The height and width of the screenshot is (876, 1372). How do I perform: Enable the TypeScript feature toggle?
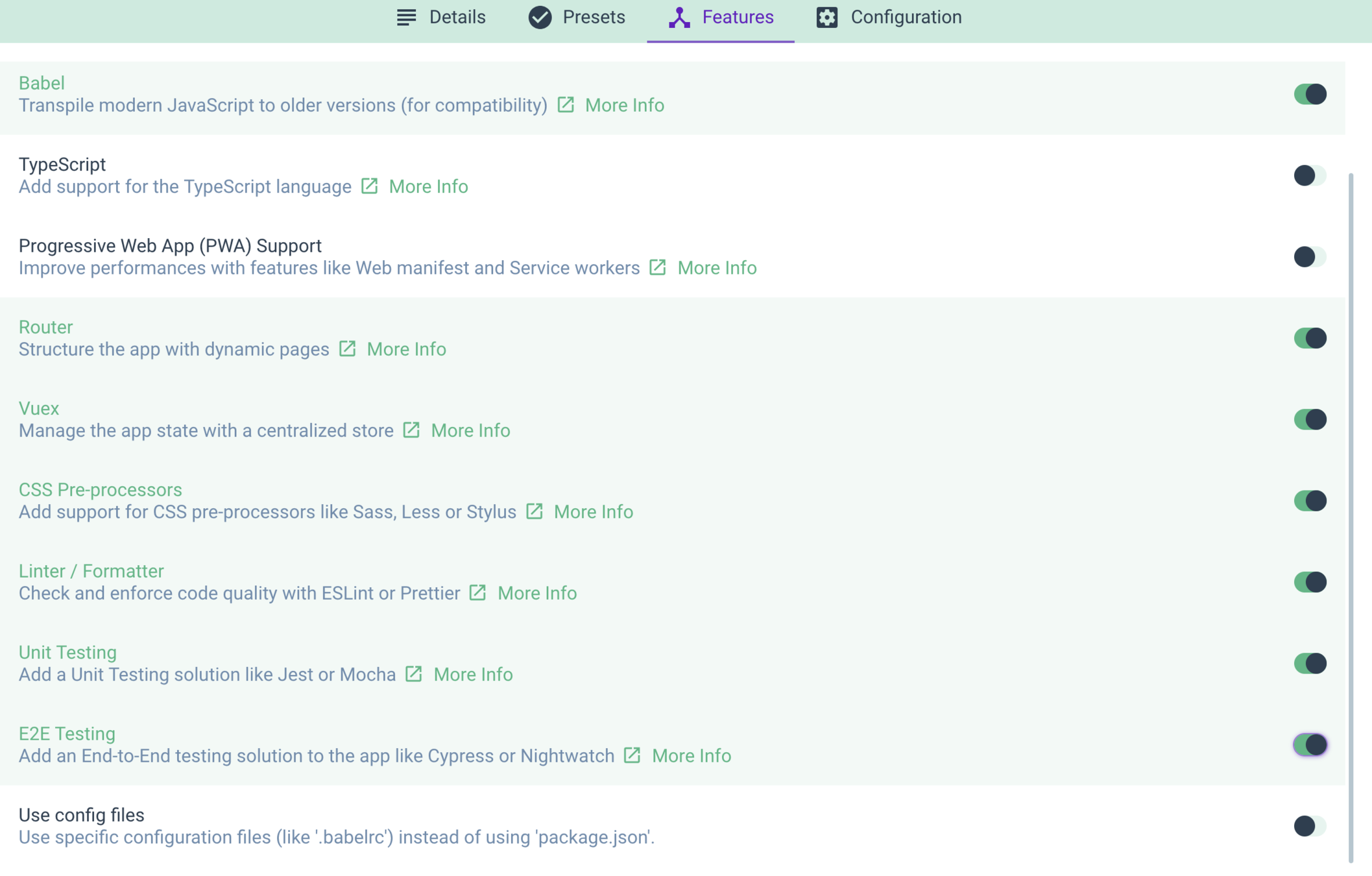(x=1309, y=175)
